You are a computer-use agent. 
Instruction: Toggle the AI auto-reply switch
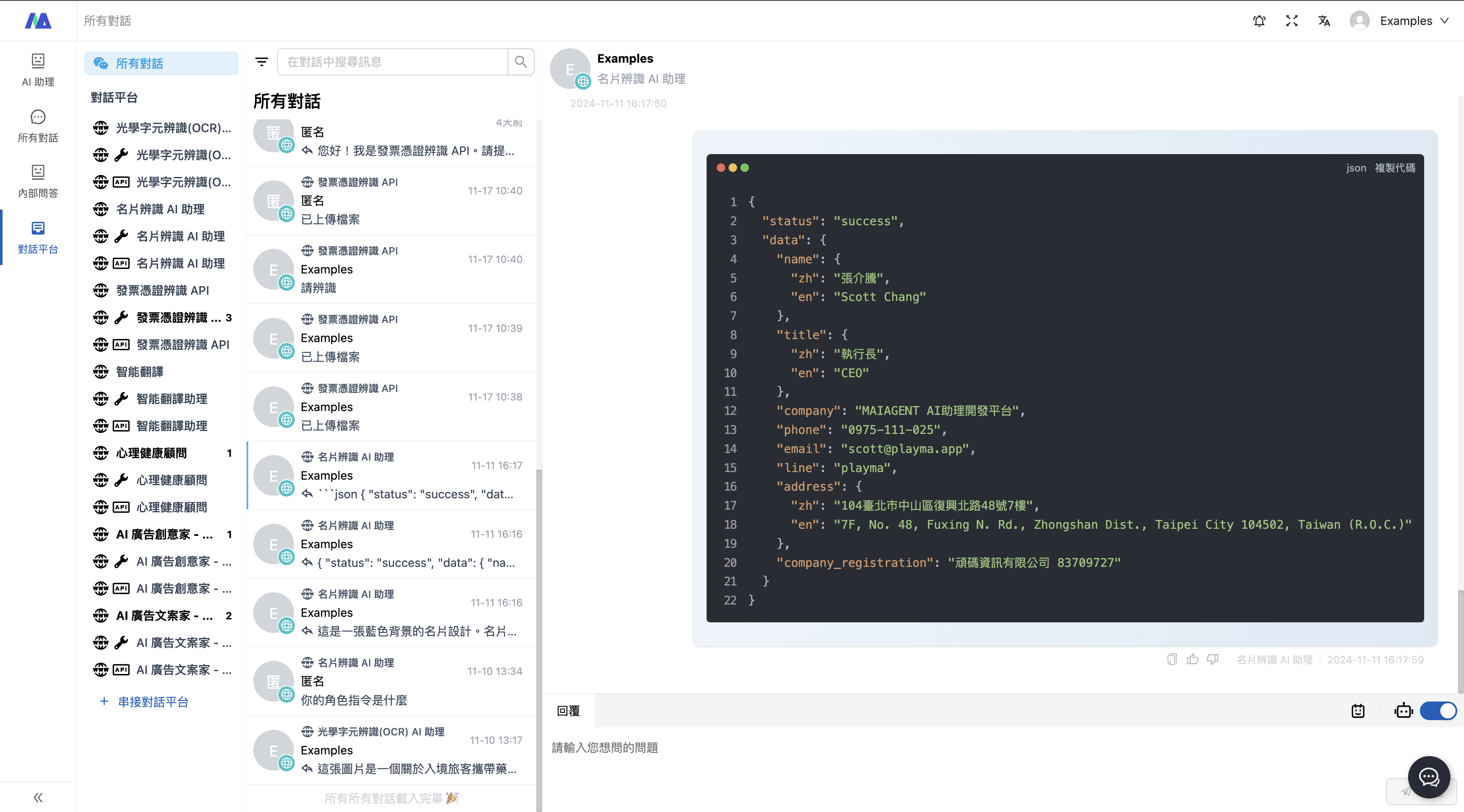point(1438,711)
